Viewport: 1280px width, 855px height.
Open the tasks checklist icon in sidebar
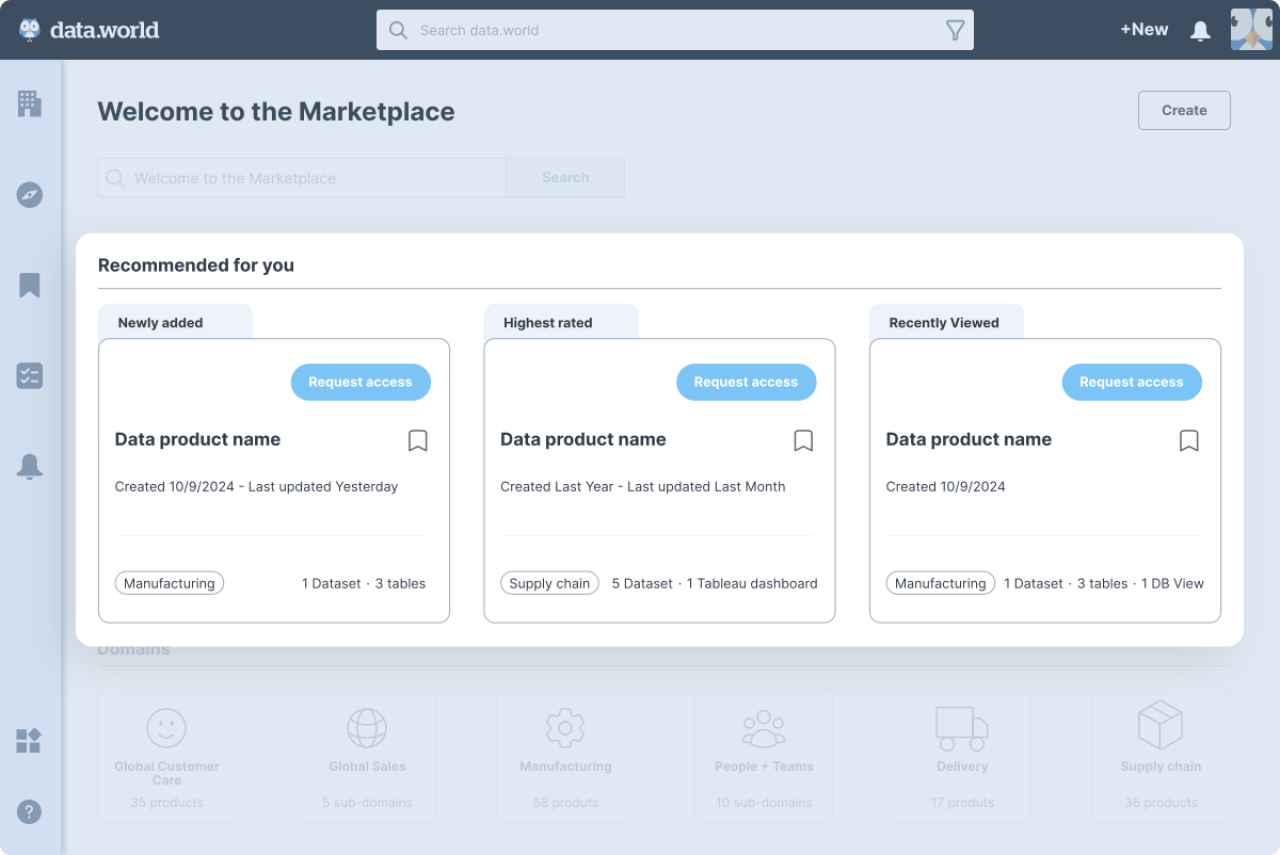(x=29, y=376)
